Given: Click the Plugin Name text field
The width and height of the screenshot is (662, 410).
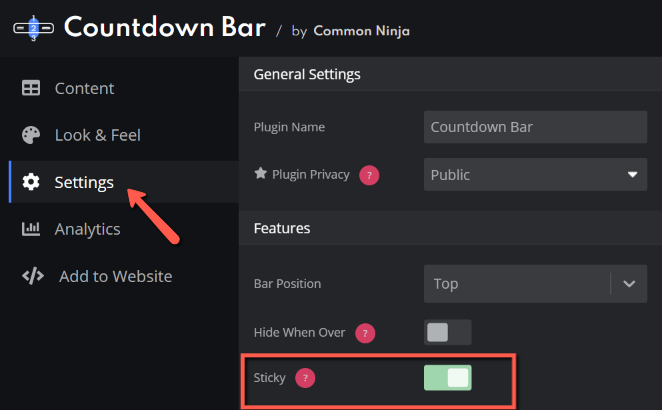Looking at the screenshot, I should 535,127.
